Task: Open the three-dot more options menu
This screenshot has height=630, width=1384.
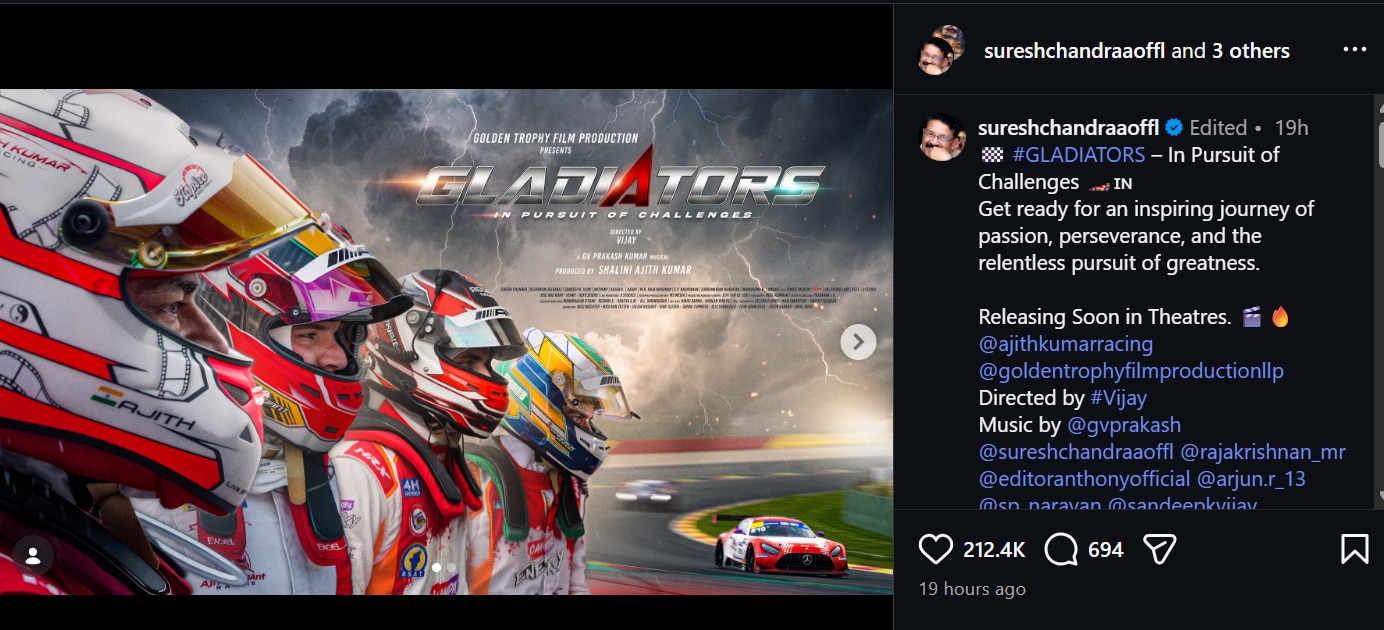Action: [1354, 50]
